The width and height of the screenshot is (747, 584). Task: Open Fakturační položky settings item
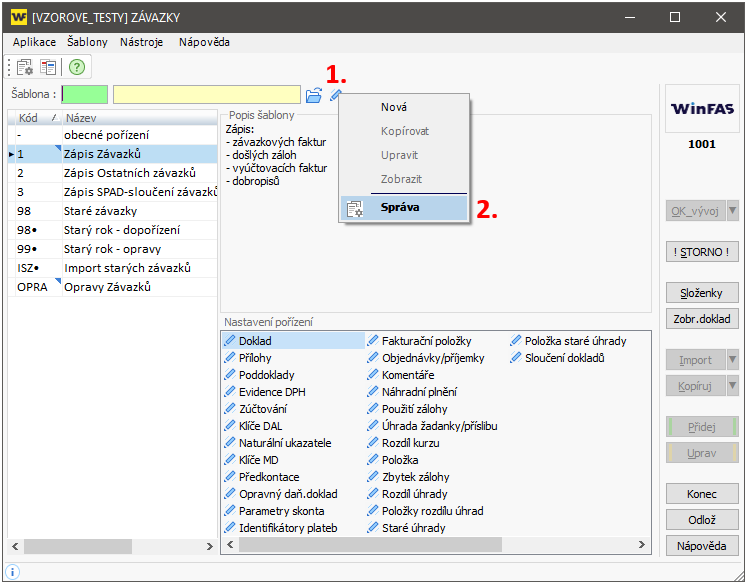pyautogui.click(x=419, y=341)
